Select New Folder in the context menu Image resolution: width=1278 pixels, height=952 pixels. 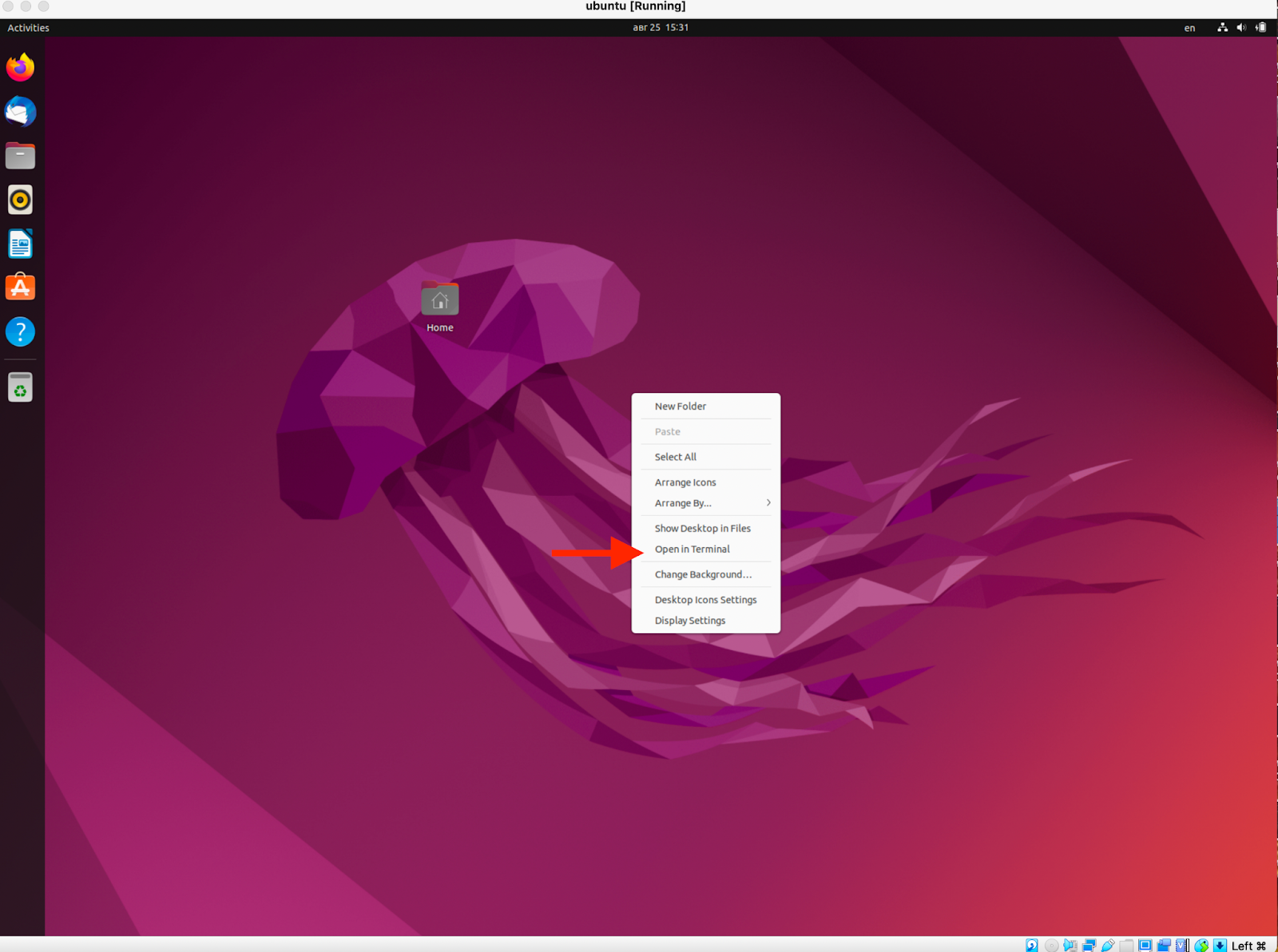[681, 407]
